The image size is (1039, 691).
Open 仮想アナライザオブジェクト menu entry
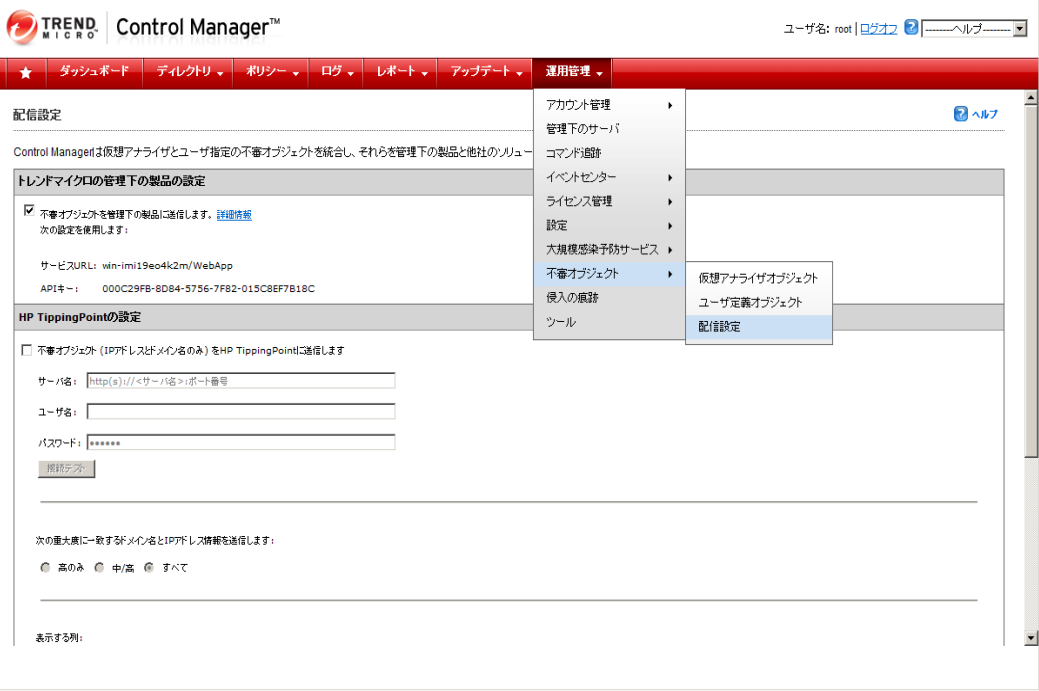(x=758, y=279)
